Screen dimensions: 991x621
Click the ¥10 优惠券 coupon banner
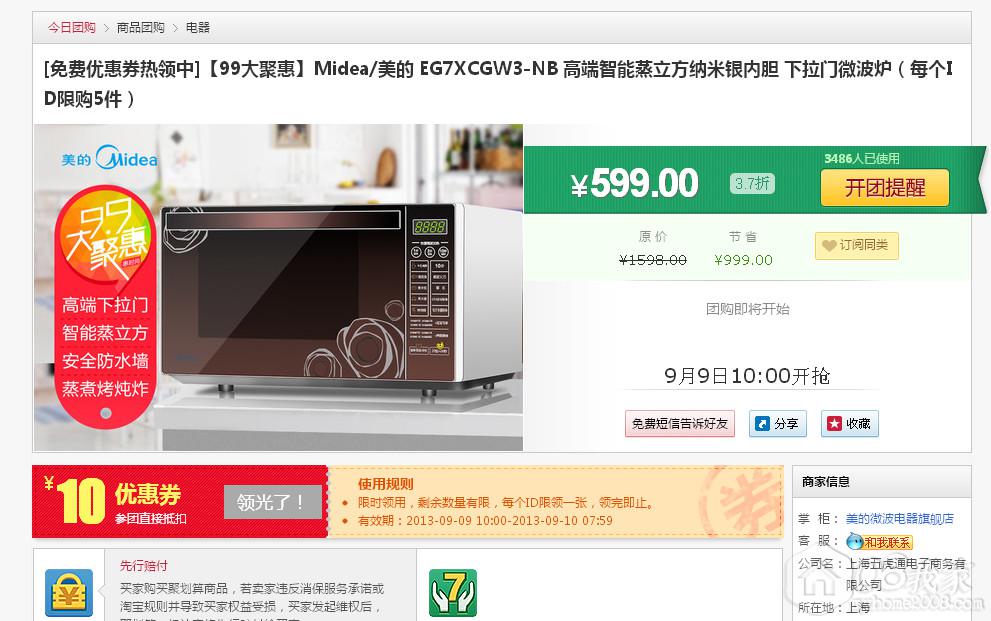pyautogui.click(x=179, y=502)
